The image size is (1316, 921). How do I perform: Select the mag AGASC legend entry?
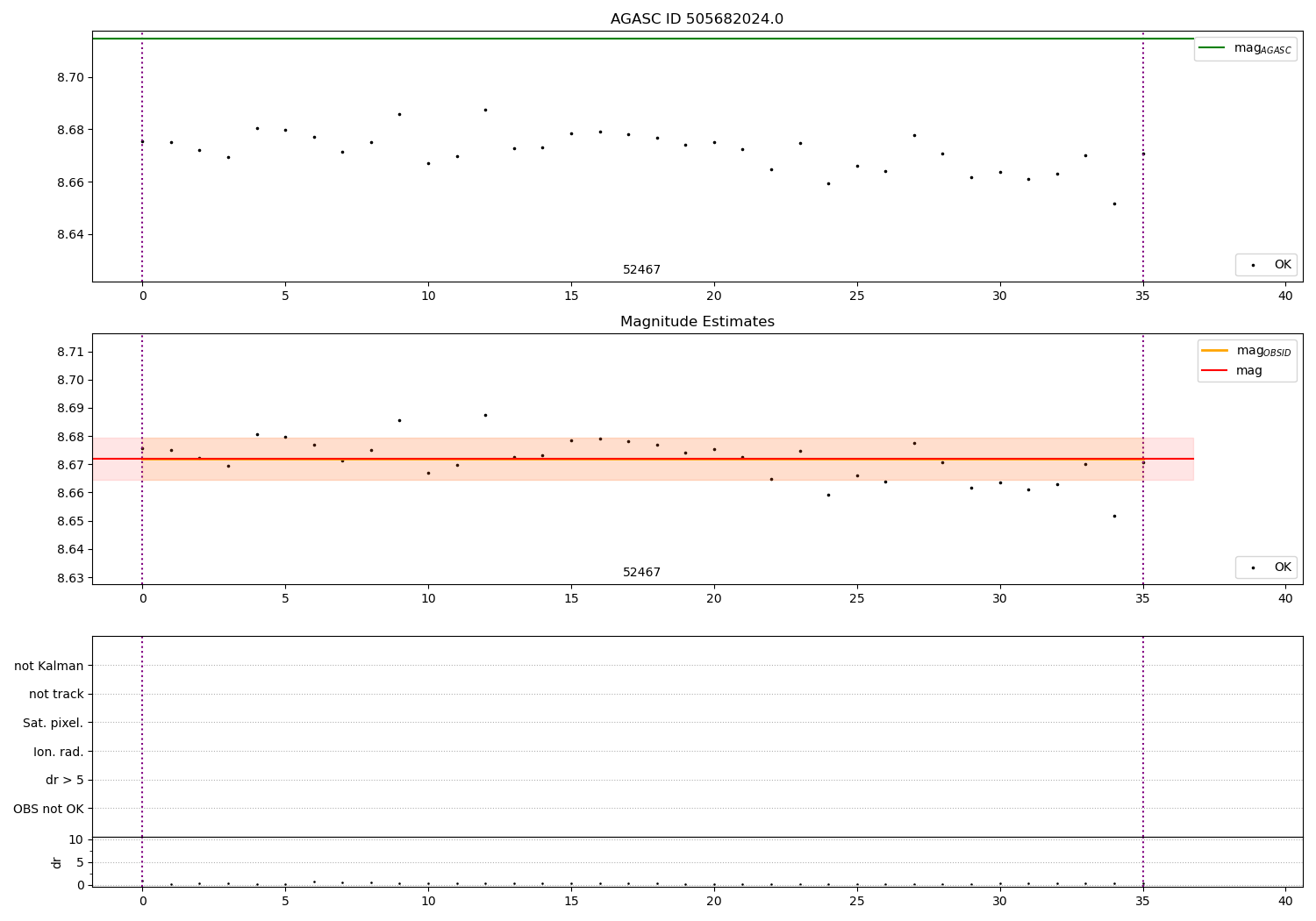(x=1245, y=48)
